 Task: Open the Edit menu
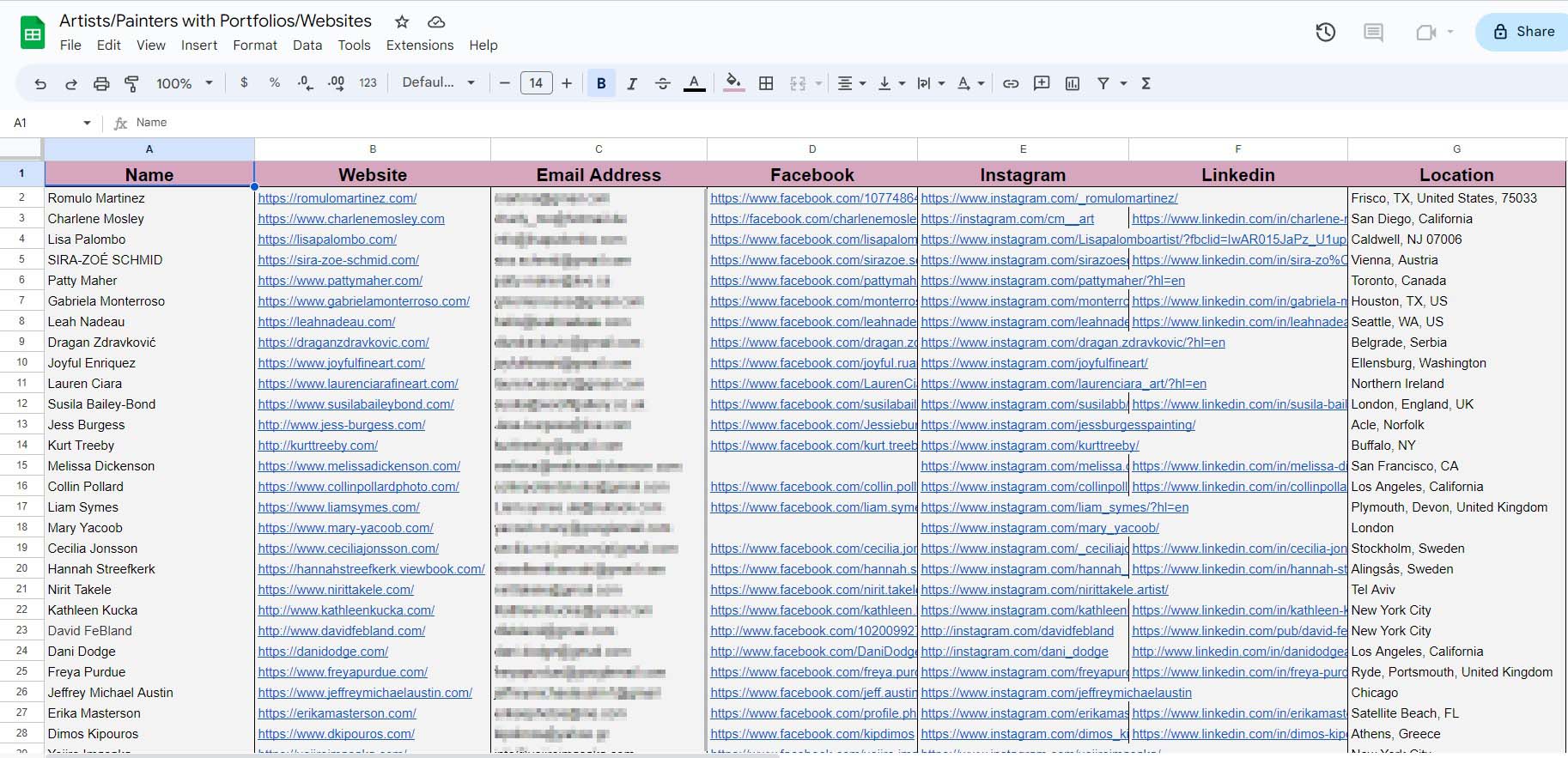109,45
